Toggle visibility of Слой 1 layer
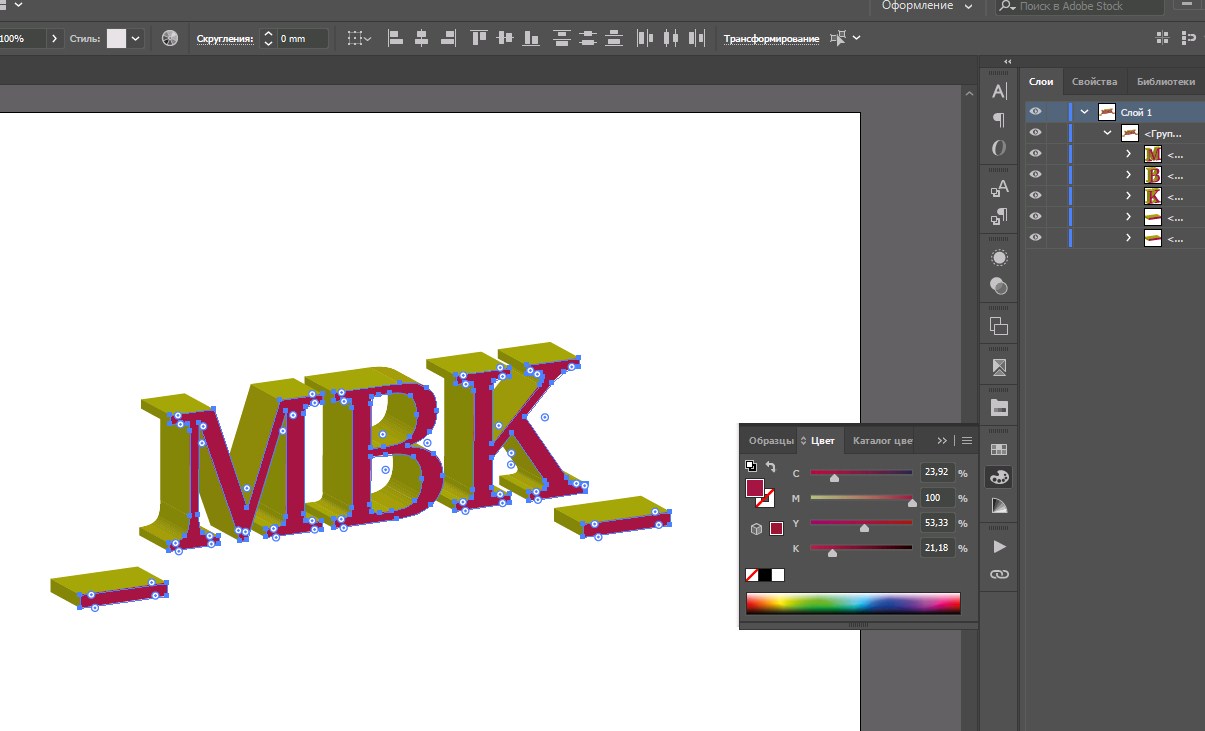The width and height of the screenshot is (1205, 731). (x=1035, y=112)
